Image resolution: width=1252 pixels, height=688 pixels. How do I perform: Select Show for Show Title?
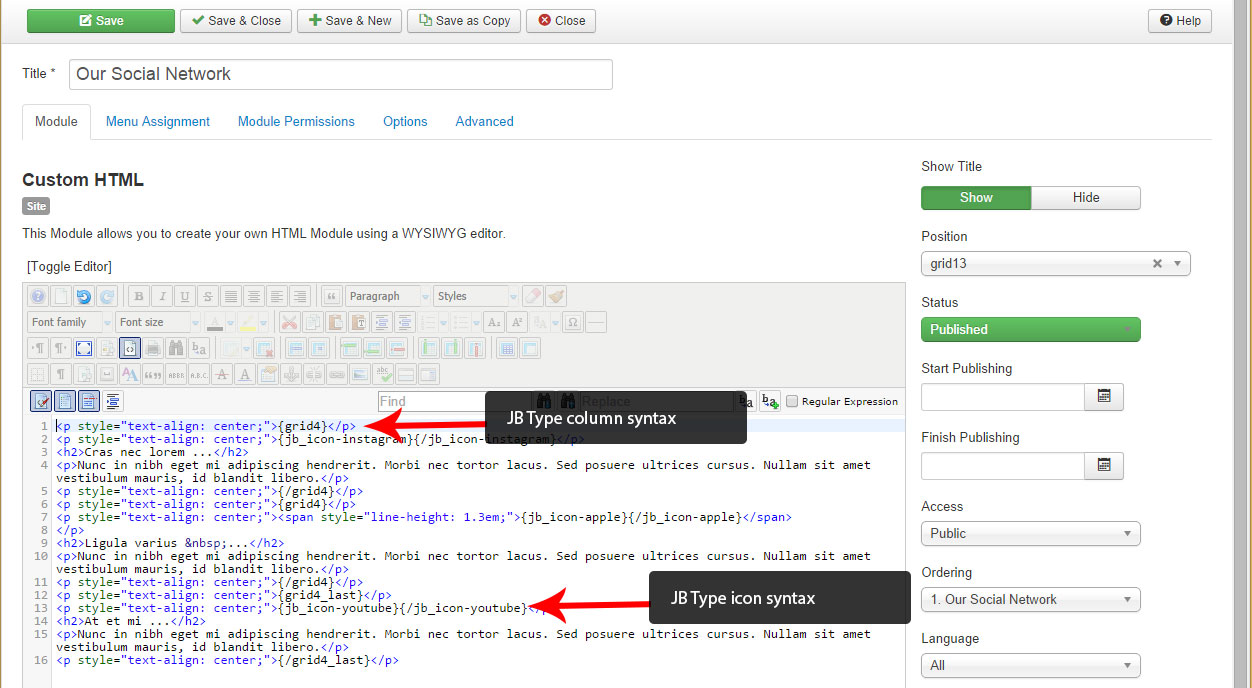point(976,197)
